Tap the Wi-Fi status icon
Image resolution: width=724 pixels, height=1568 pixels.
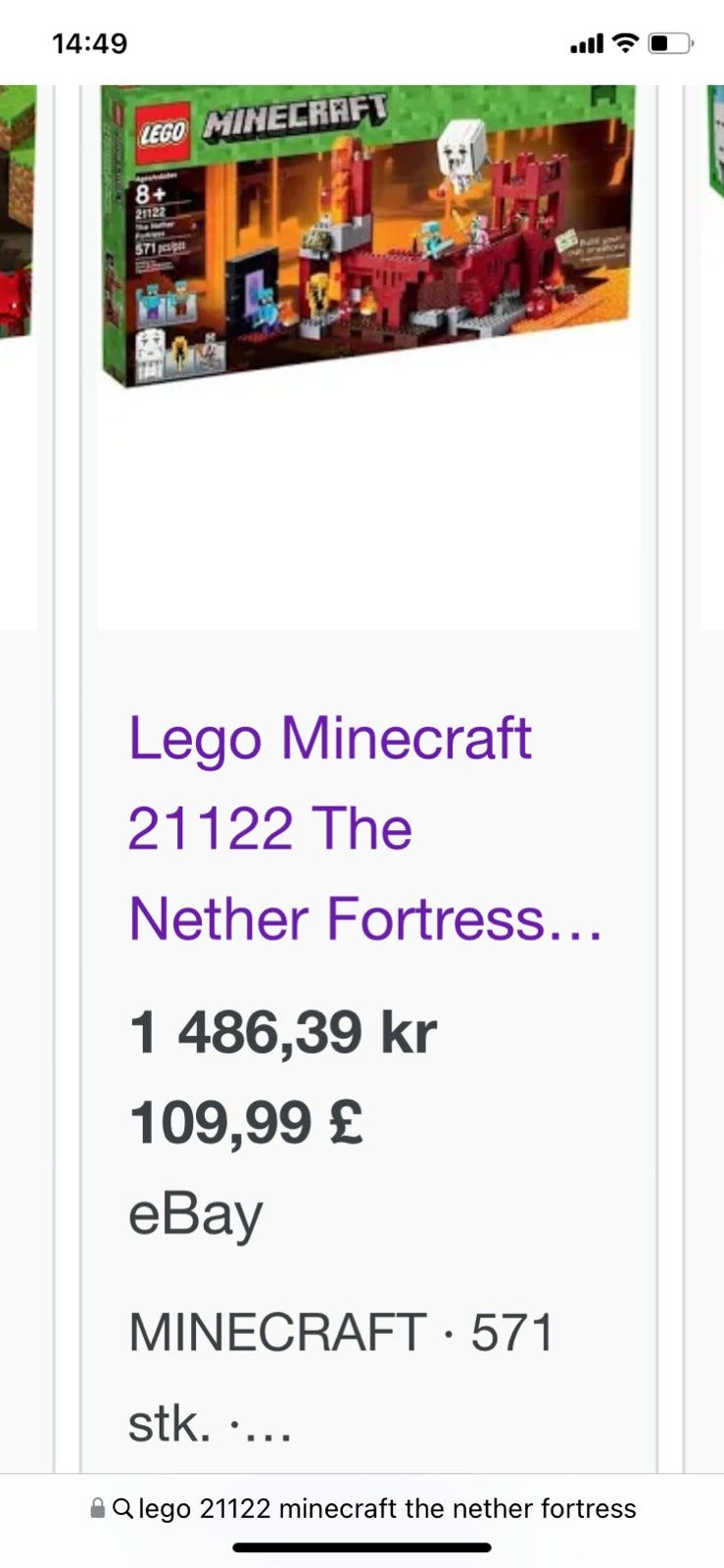[624, 43]
